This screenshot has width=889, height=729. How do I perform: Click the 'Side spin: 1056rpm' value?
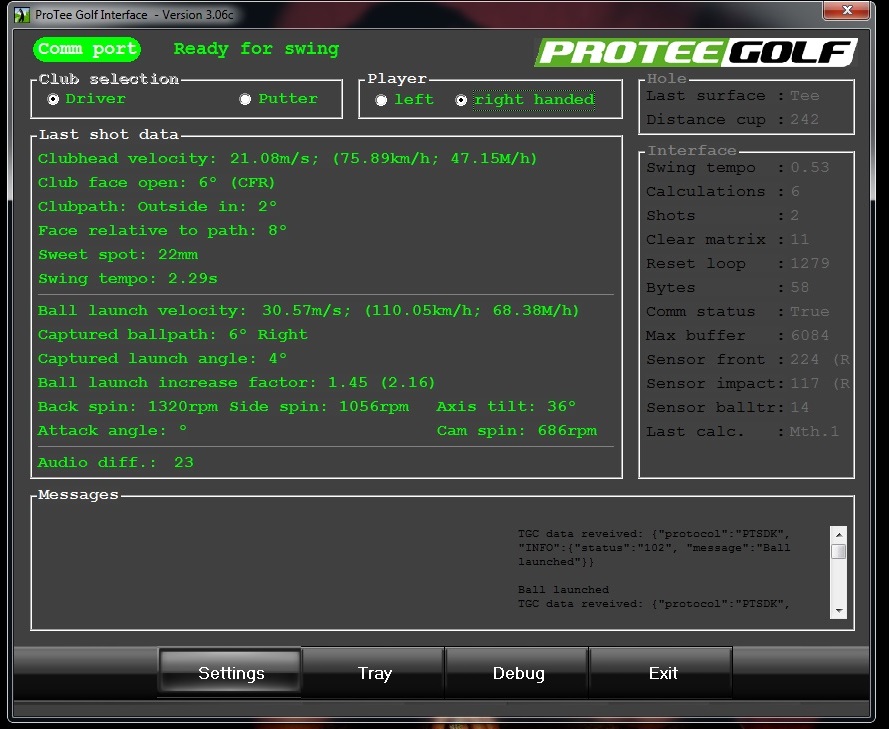(319, 406)
